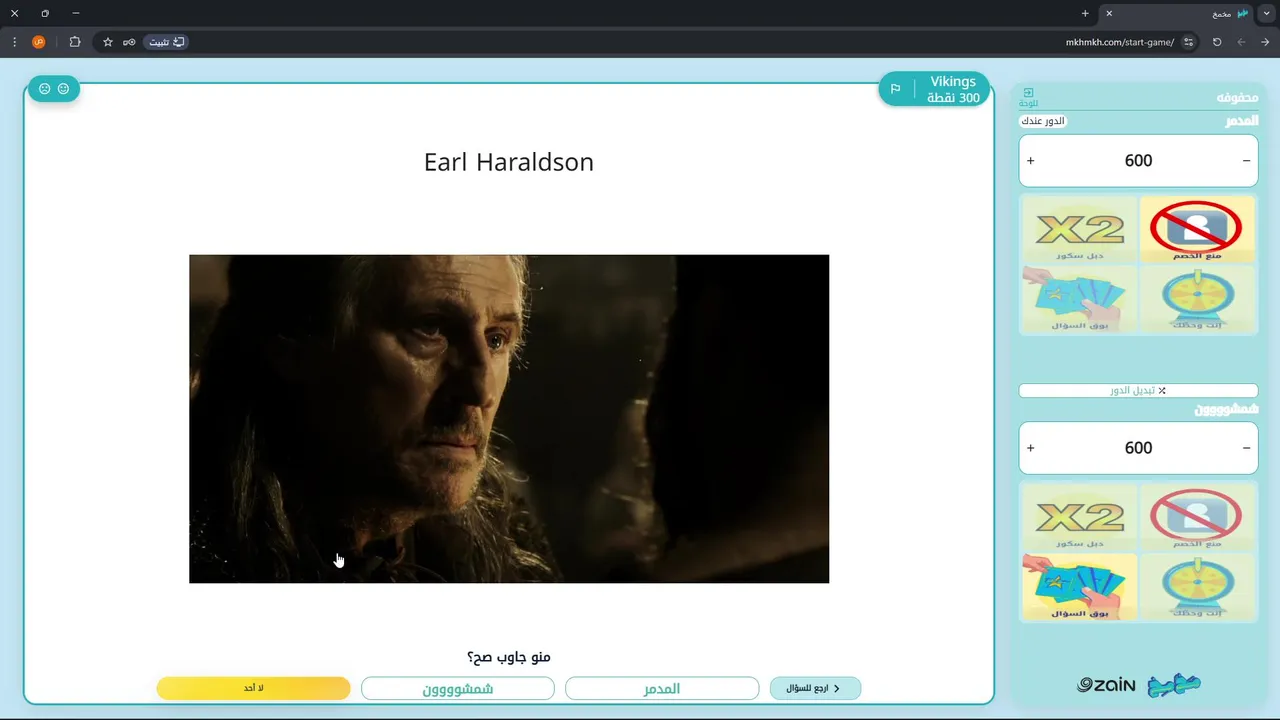This screenshot has height=720, width=1280.
Task: Click the flag icon beside Vikings
Action: [x=895, y=89]
